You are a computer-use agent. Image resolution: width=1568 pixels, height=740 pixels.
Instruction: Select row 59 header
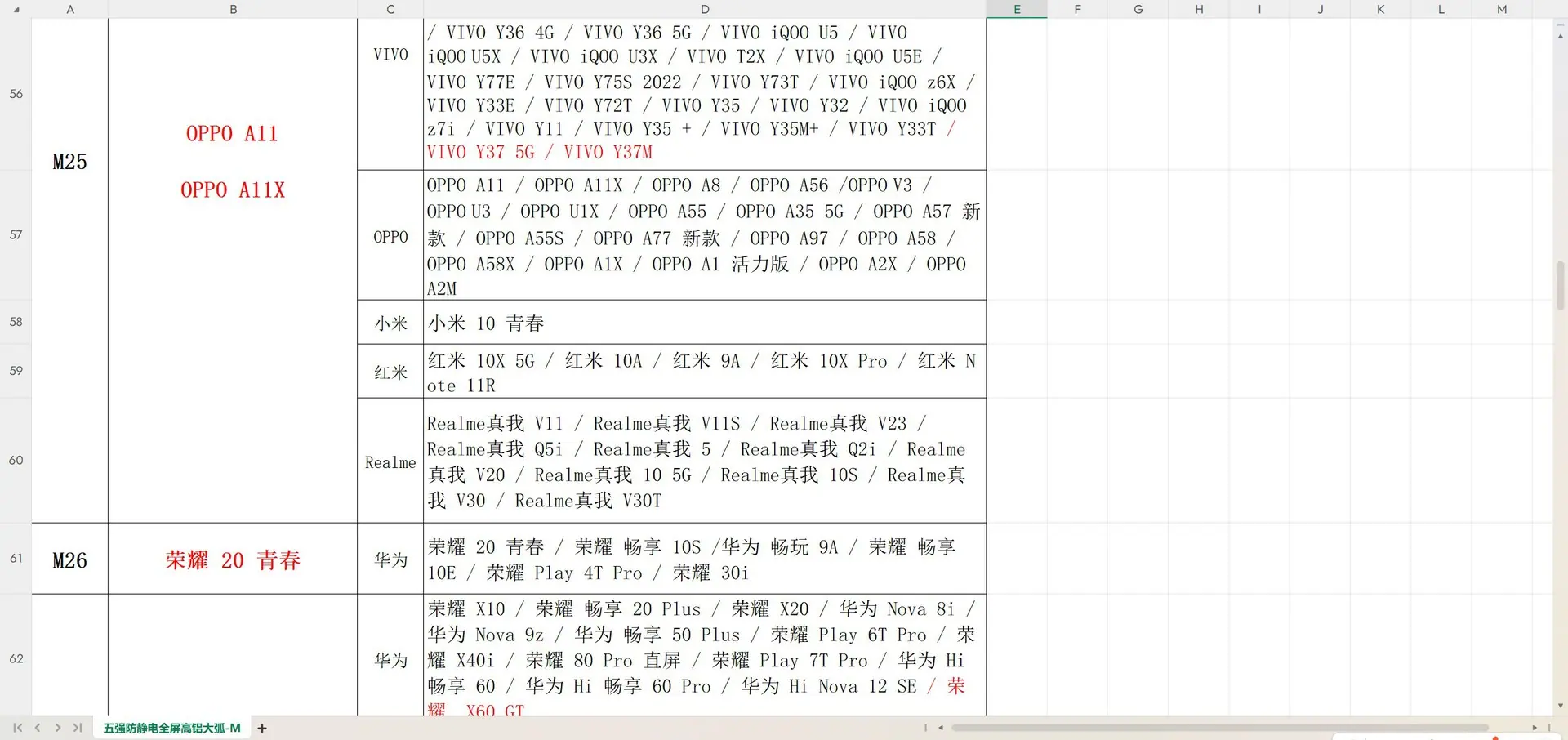click(16, 371)
